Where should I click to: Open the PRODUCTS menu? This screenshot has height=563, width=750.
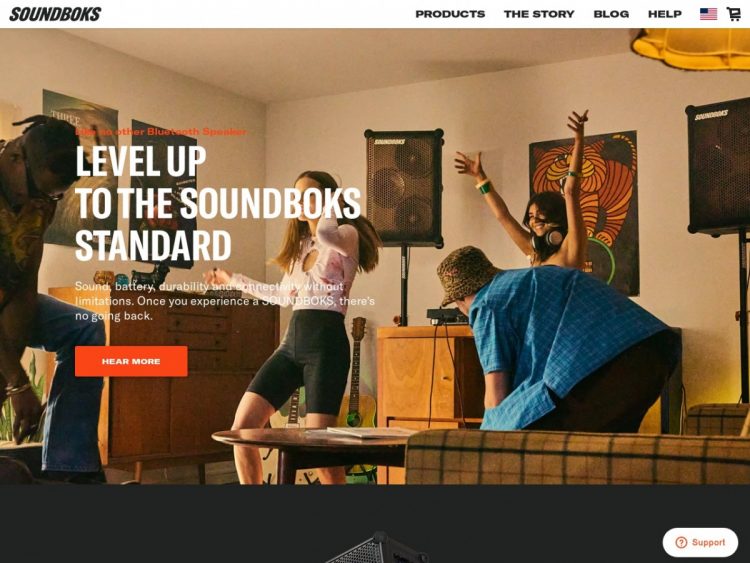tap(450, 14)
